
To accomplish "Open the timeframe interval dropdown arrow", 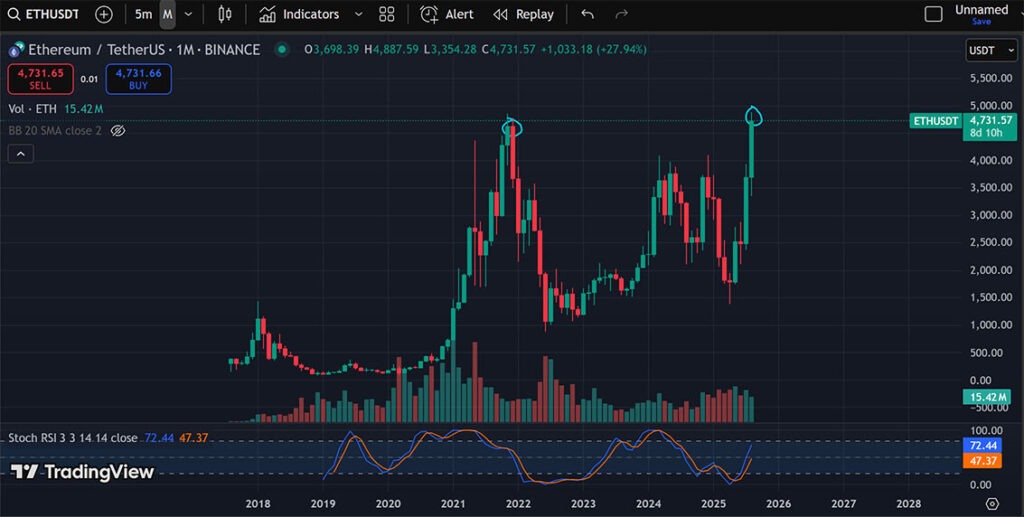I will point(189,14).
